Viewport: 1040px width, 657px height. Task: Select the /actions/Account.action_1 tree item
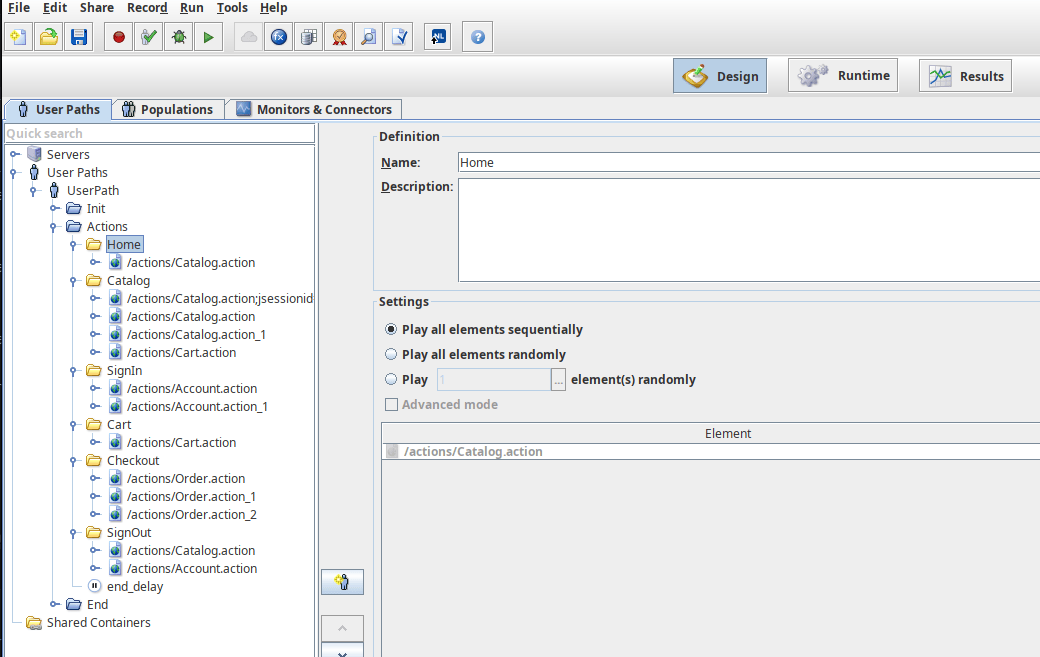coord(197,406)
